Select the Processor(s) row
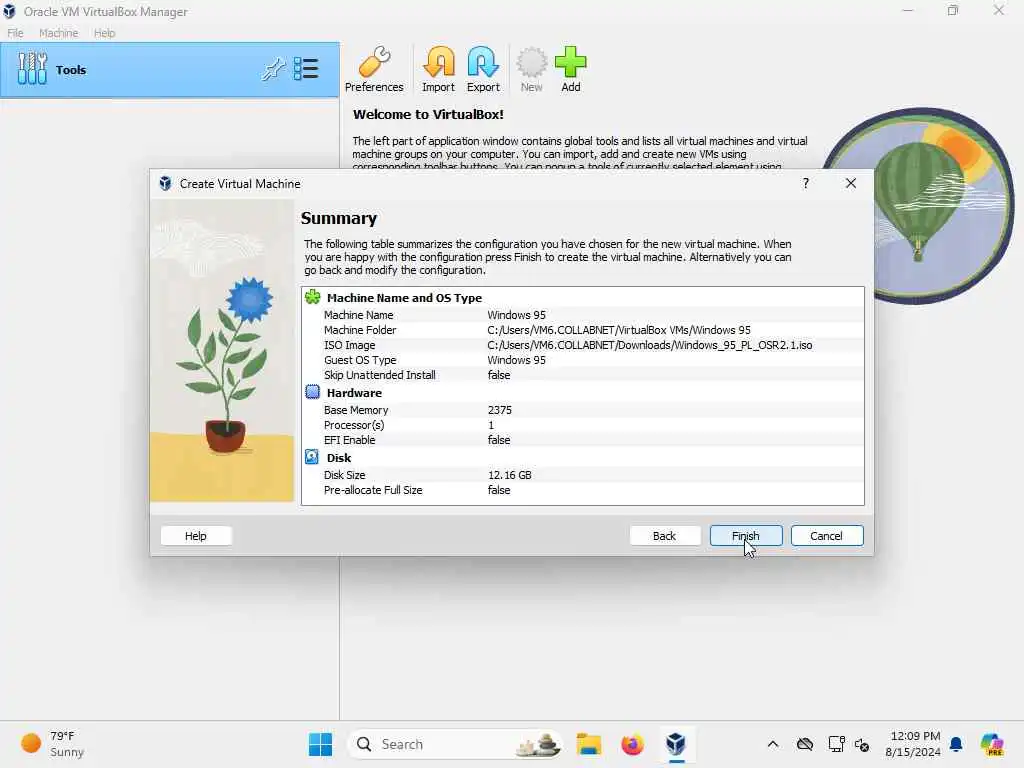 [x=583, y=425]
